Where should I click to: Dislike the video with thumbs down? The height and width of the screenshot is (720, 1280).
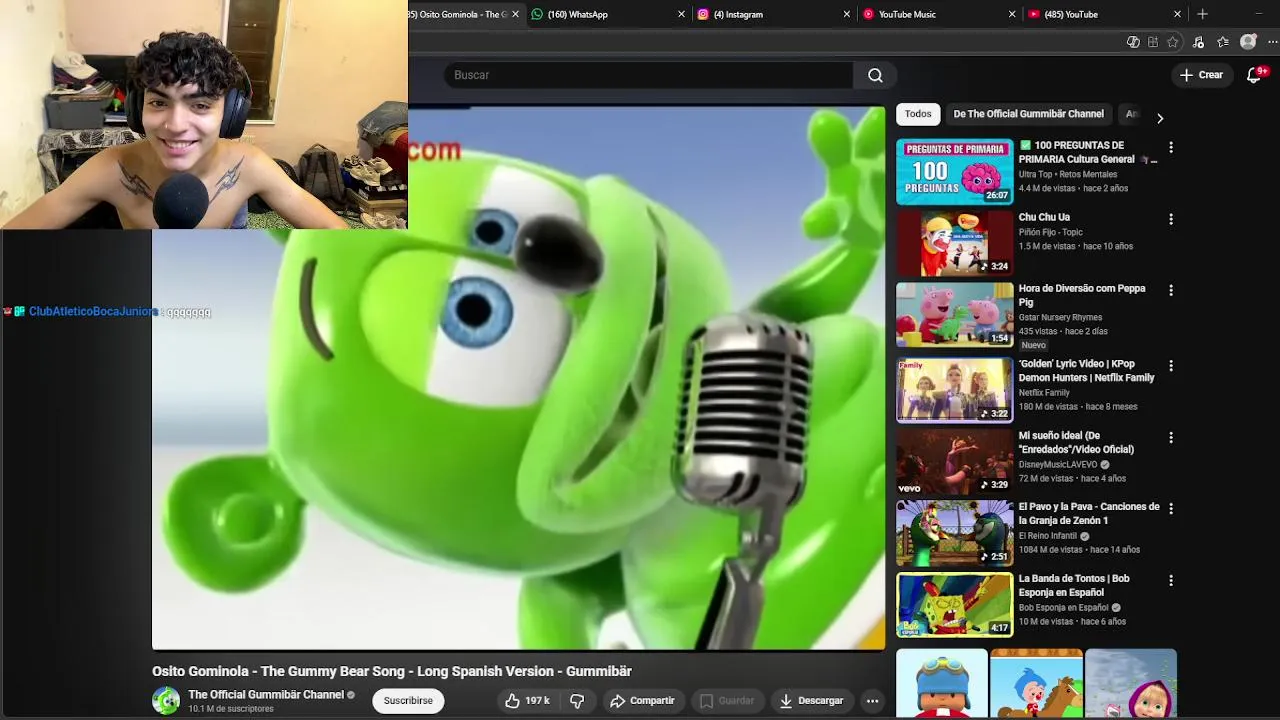pos(577,701)
